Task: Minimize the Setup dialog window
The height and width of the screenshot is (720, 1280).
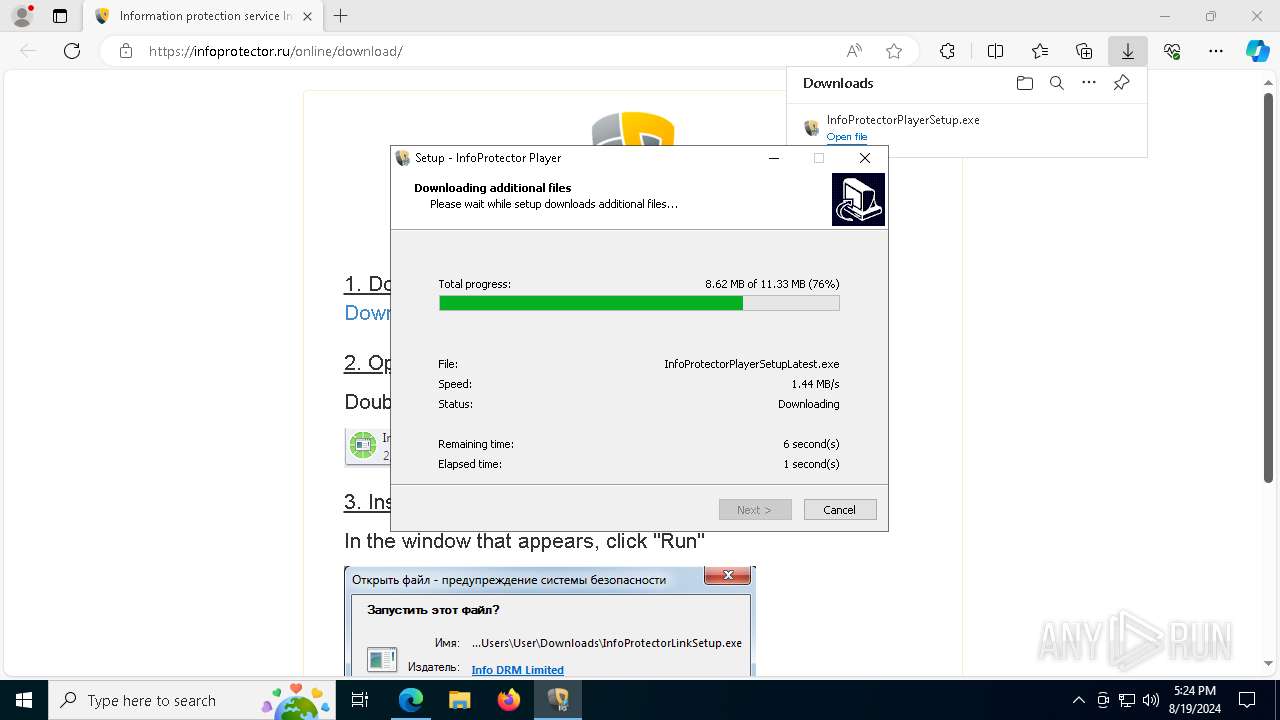Action: point(773,158)
